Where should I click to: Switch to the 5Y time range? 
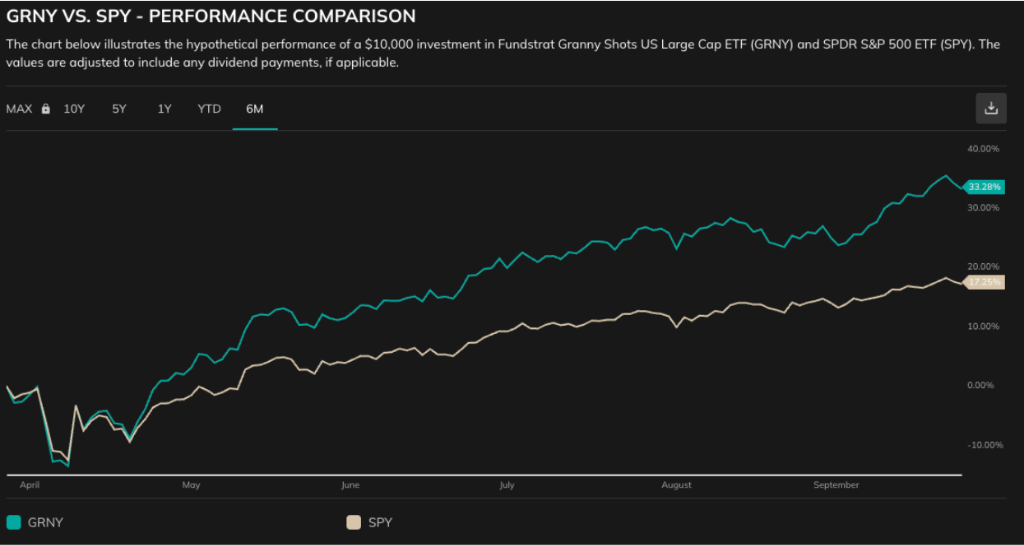point(119,109)
